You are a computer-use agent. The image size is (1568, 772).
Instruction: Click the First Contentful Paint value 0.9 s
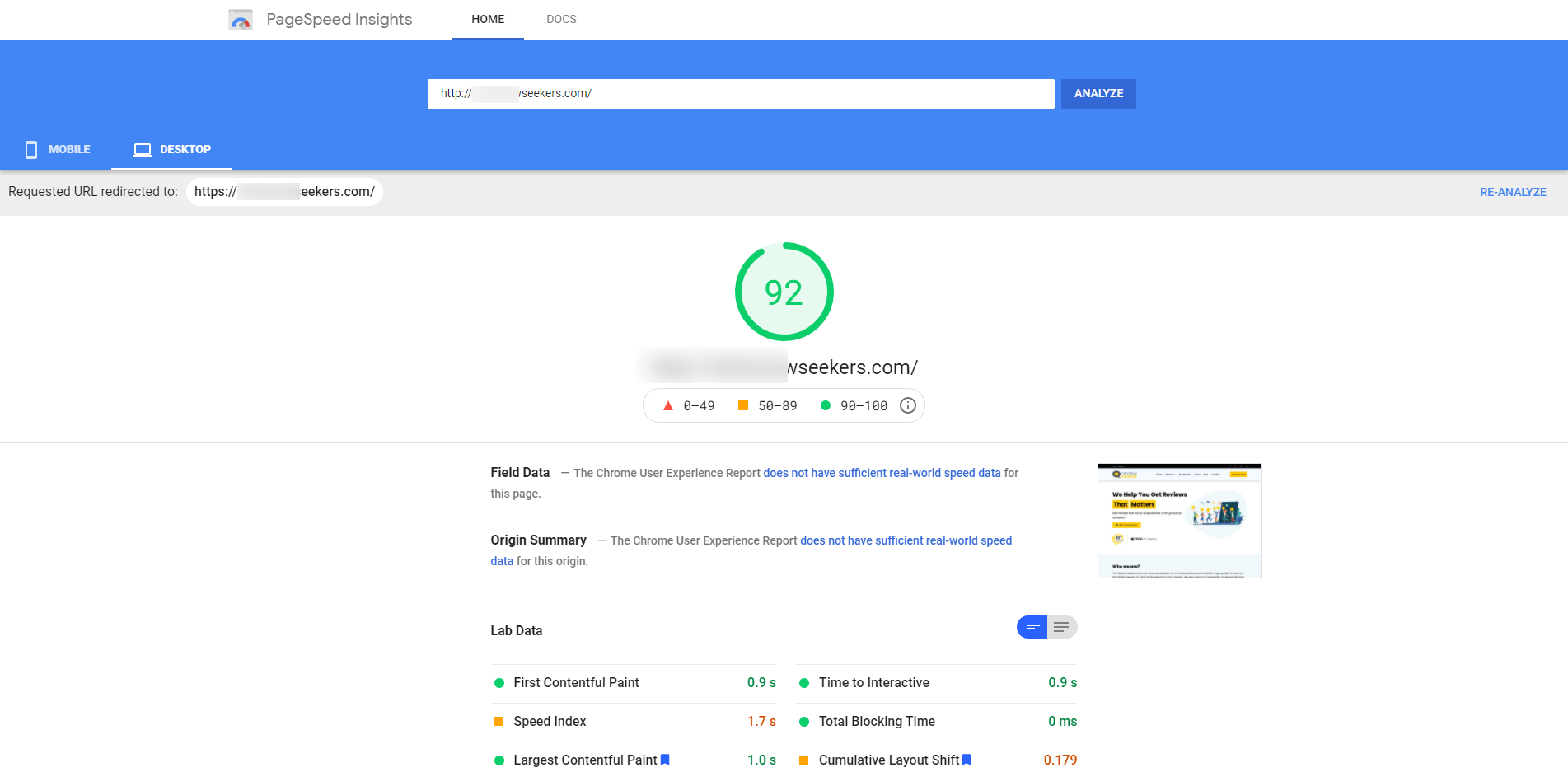coord(761,683)
